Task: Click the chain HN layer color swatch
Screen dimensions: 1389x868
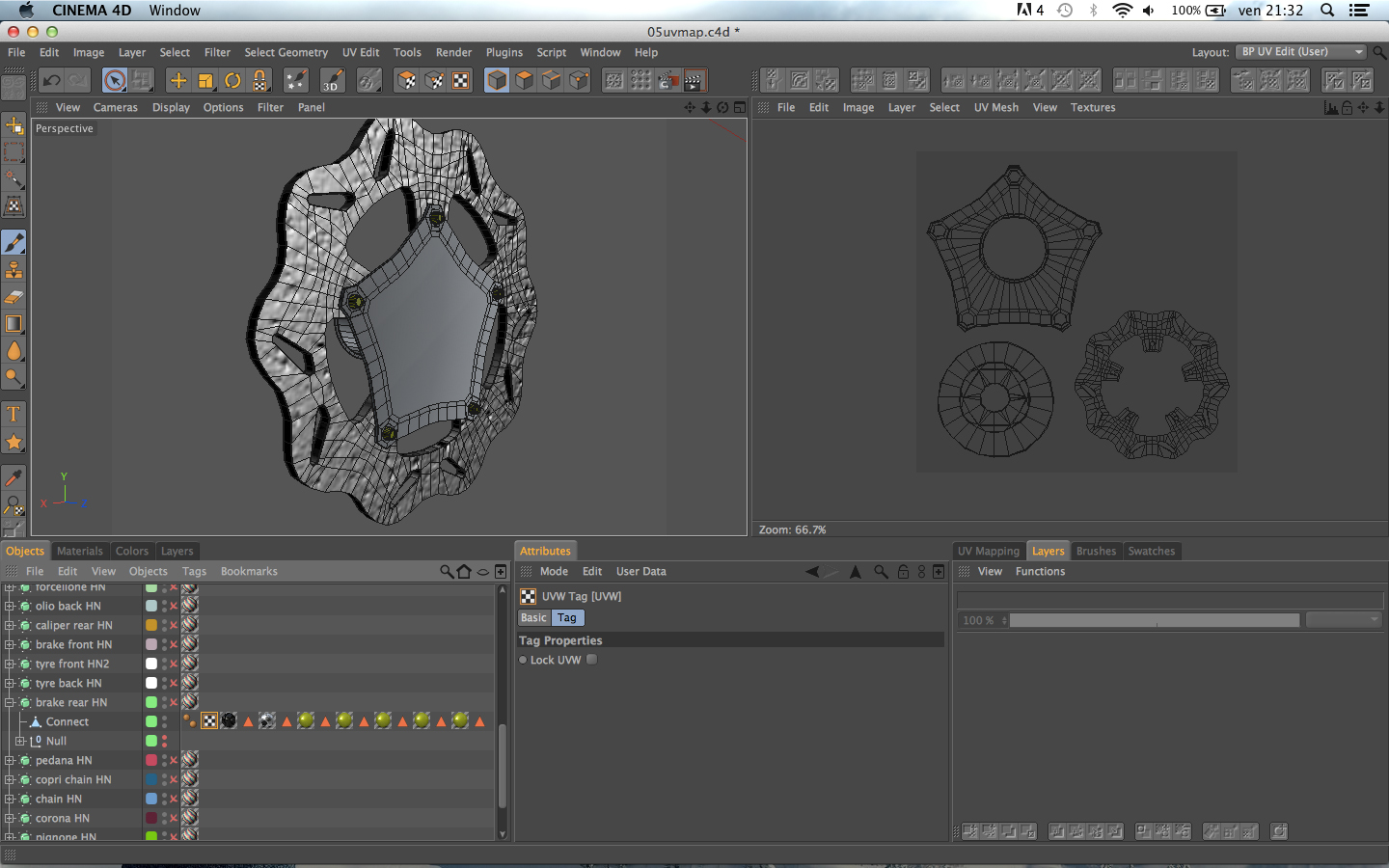Action: [151, 799]
